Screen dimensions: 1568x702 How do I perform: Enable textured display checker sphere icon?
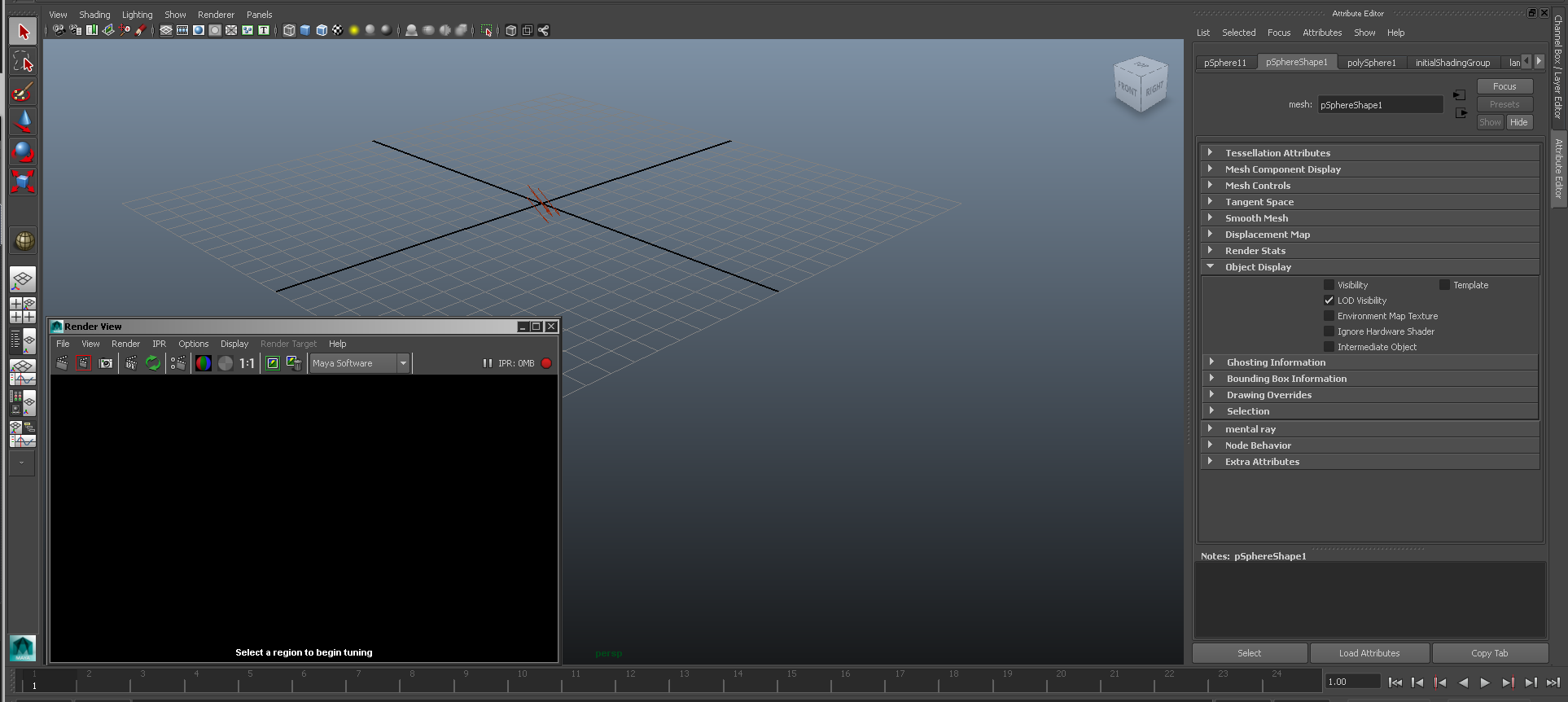[x=338, y=30]
